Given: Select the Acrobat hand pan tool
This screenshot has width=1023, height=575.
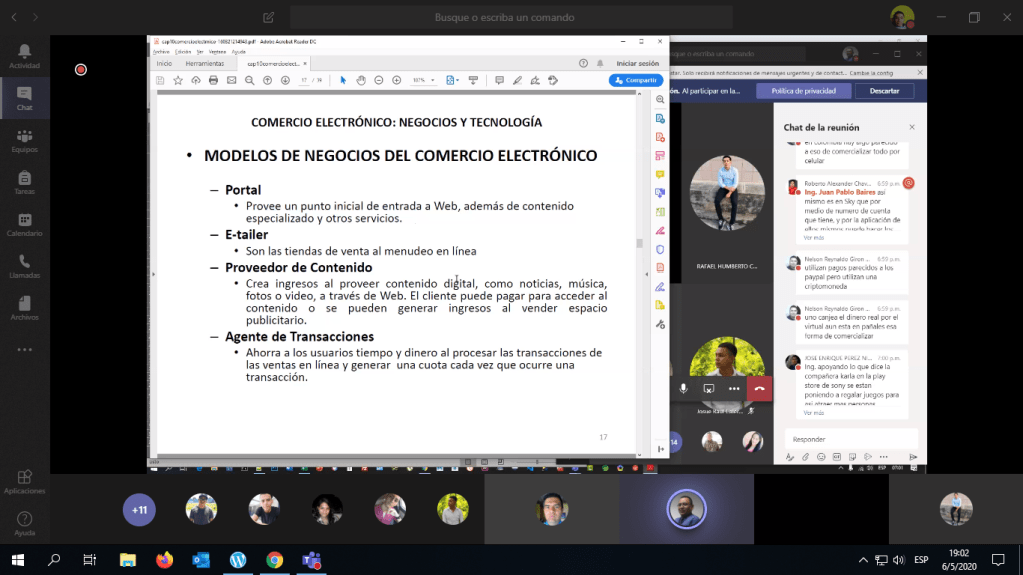Looking at the screenshot, I should [x=361, y=80].
